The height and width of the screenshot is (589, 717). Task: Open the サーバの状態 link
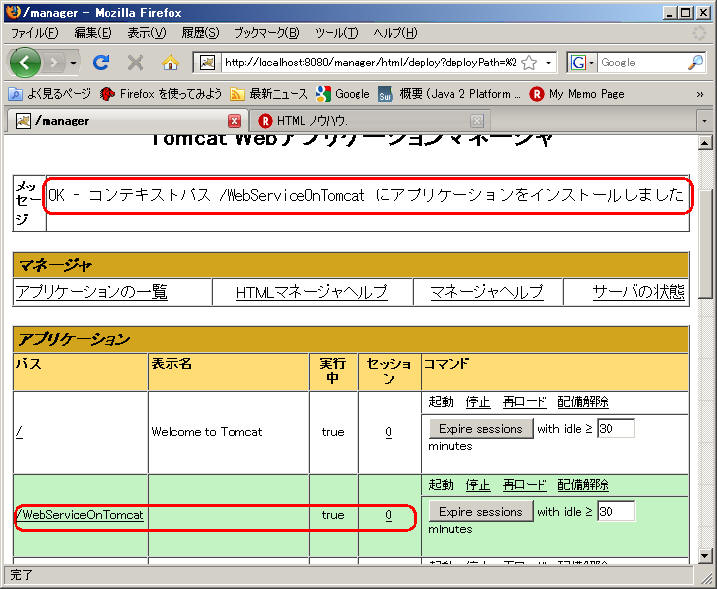tap(638, 292)
